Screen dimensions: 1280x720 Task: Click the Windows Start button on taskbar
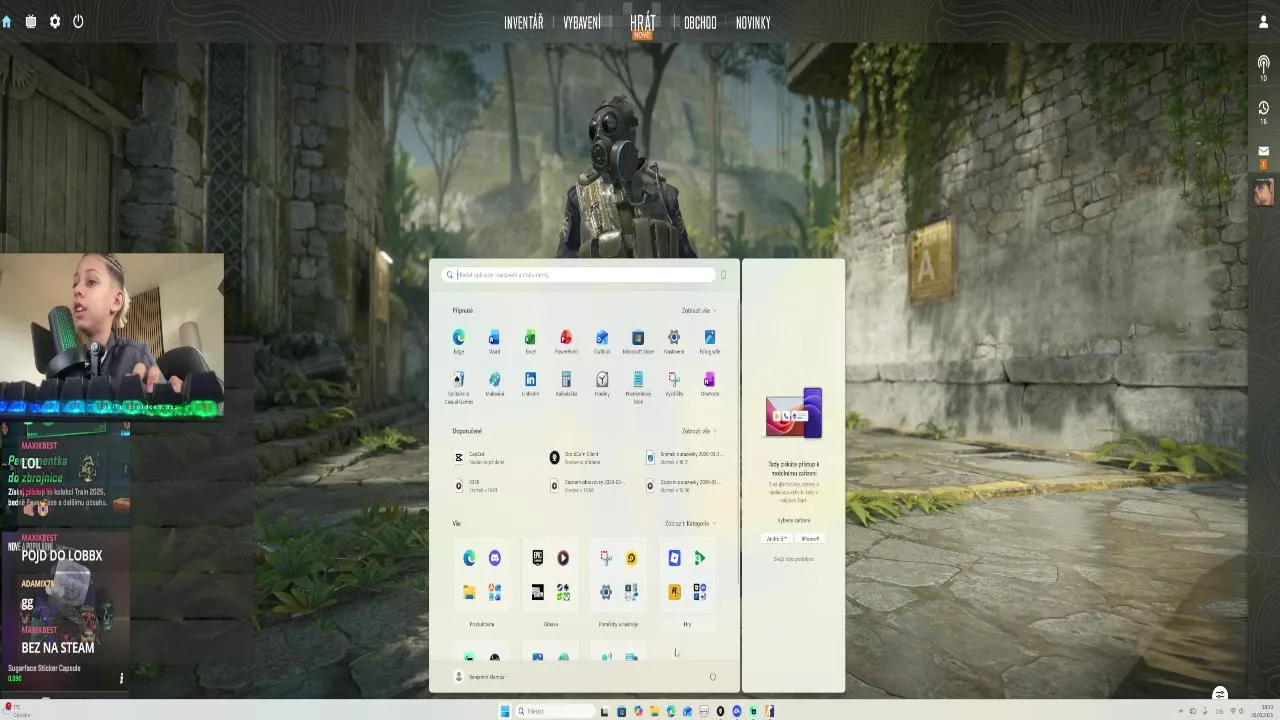pyautogui.click(x=505, y=711)
